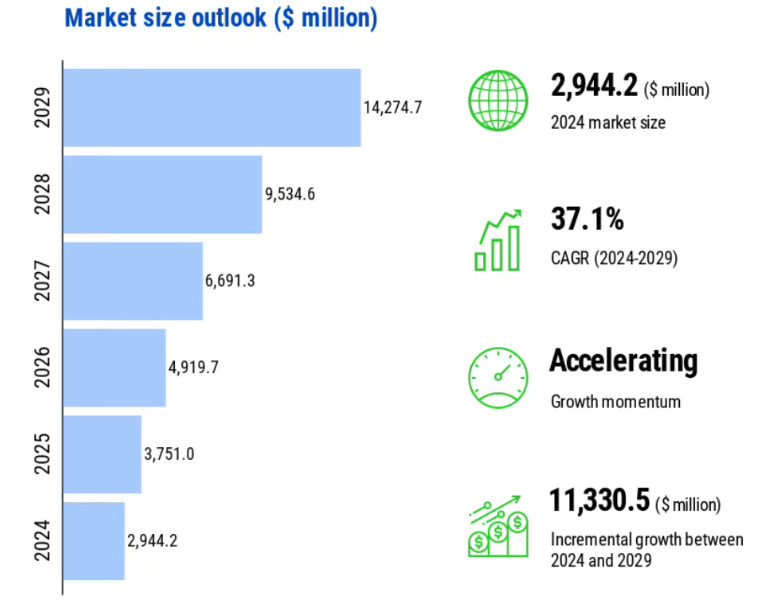Click the 'CAGR (2024-2029)' caption
The width and height of the screenshot is (768, 609).
point(614,259)
